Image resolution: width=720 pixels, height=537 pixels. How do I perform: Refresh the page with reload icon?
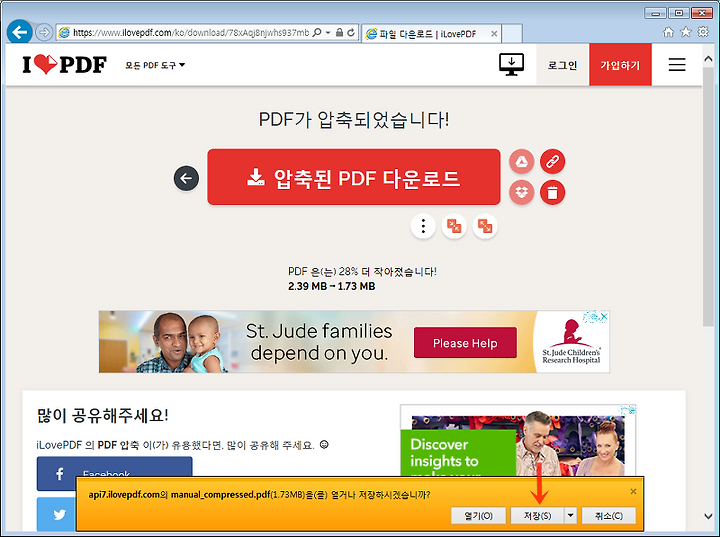351,33
